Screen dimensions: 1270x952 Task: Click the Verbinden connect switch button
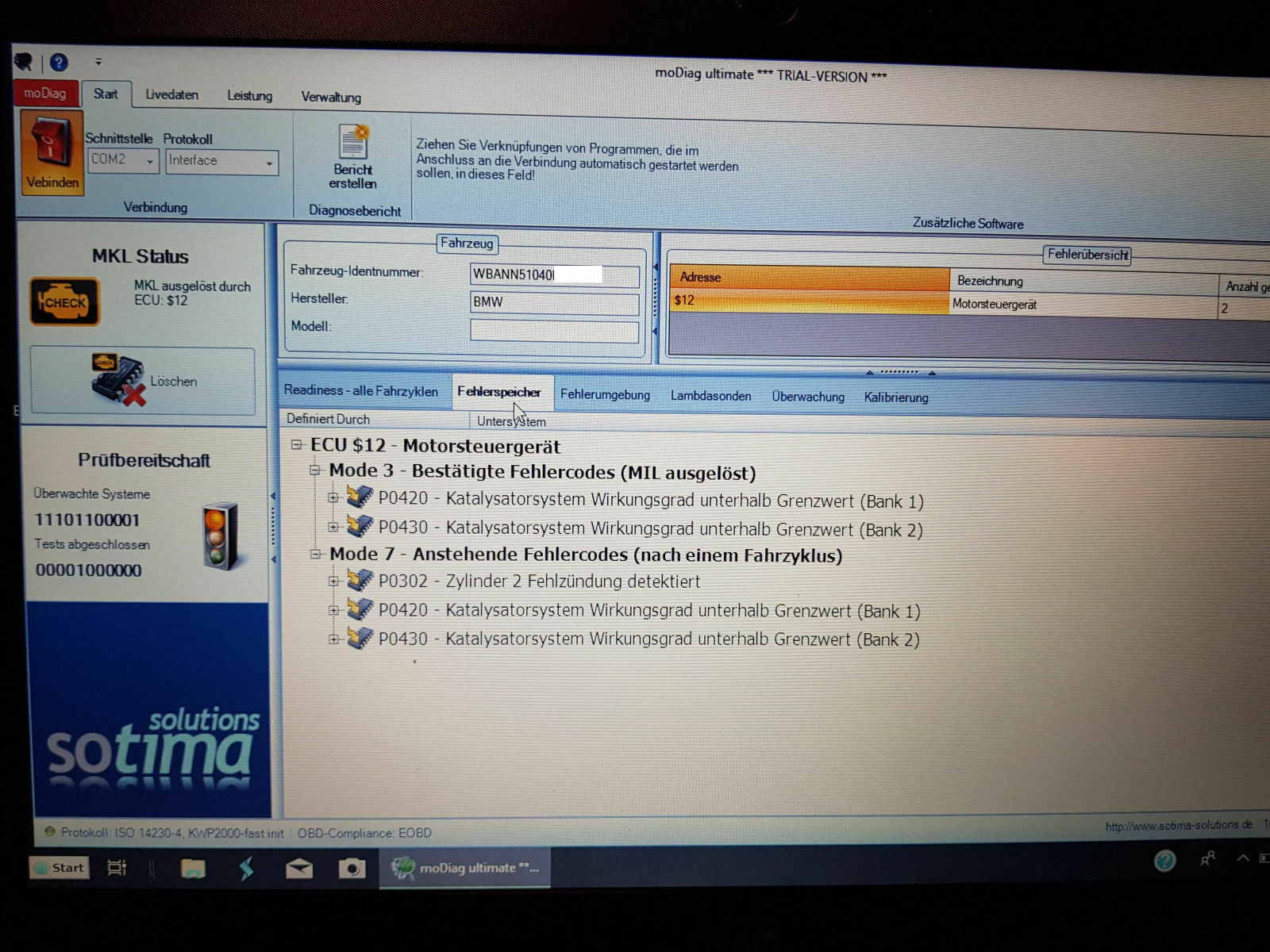(52, 153)
